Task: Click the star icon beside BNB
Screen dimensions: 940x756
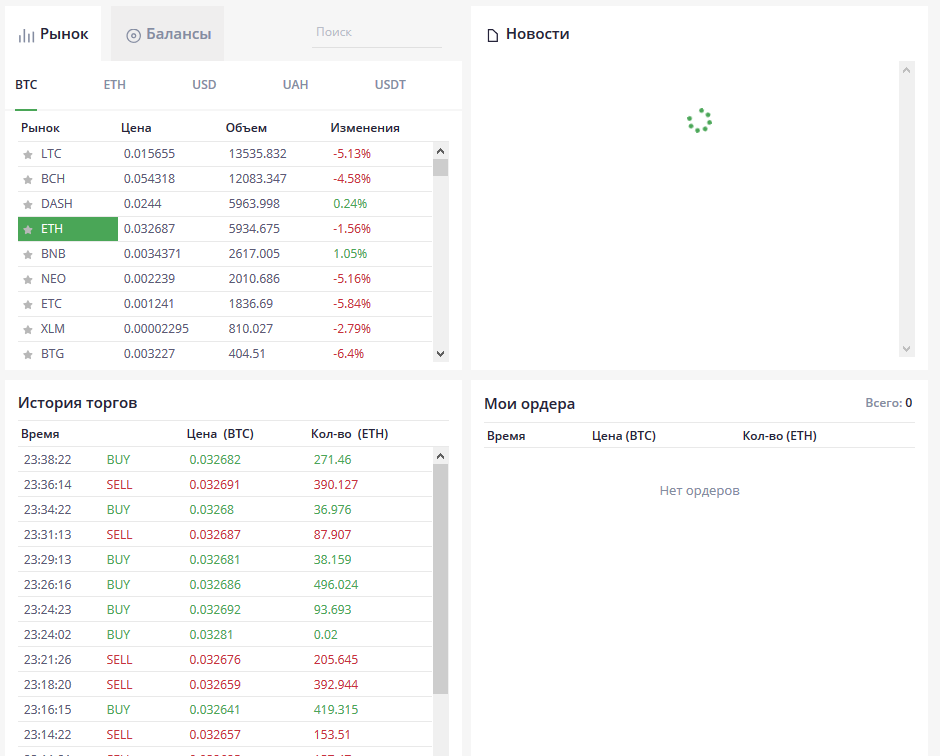Action: click(28, 255)
